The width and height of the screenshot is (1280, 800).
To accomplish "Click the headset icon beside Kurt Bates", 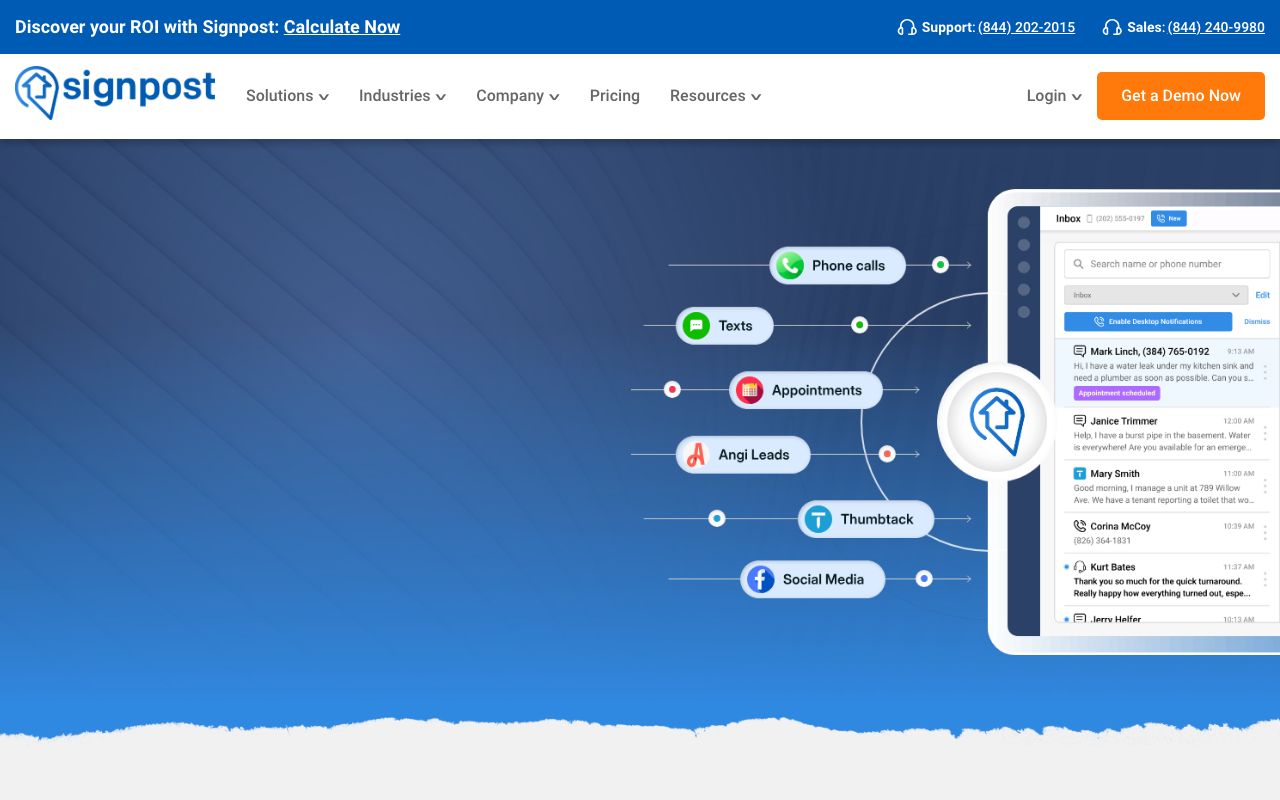I will (x=1080, y=567).
